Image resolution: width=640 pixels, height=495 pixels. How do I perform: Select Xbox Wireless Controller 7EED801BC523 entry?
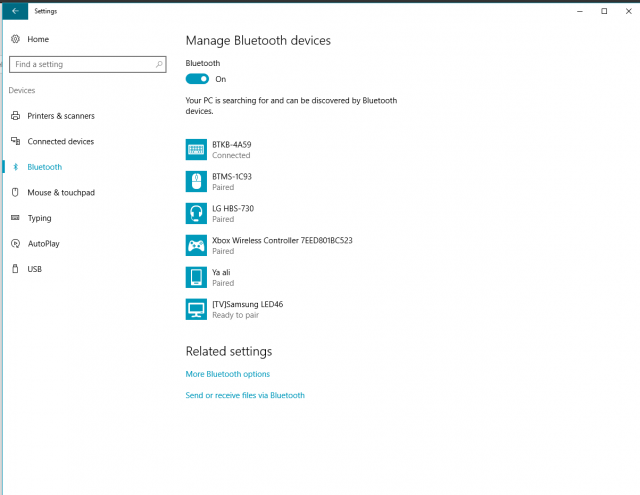click(x=282, y=240)
